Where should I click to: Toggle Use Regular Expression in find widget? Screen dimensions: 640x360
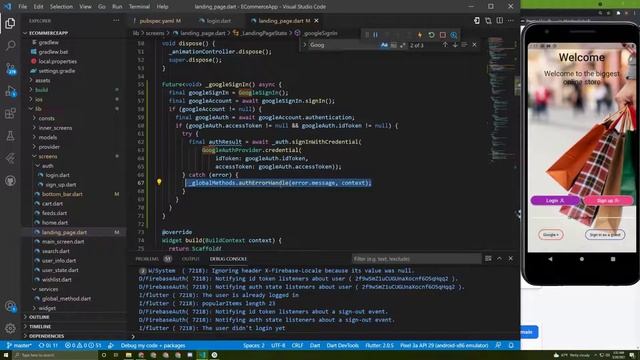pyautogui.click(x=402, y=45)
